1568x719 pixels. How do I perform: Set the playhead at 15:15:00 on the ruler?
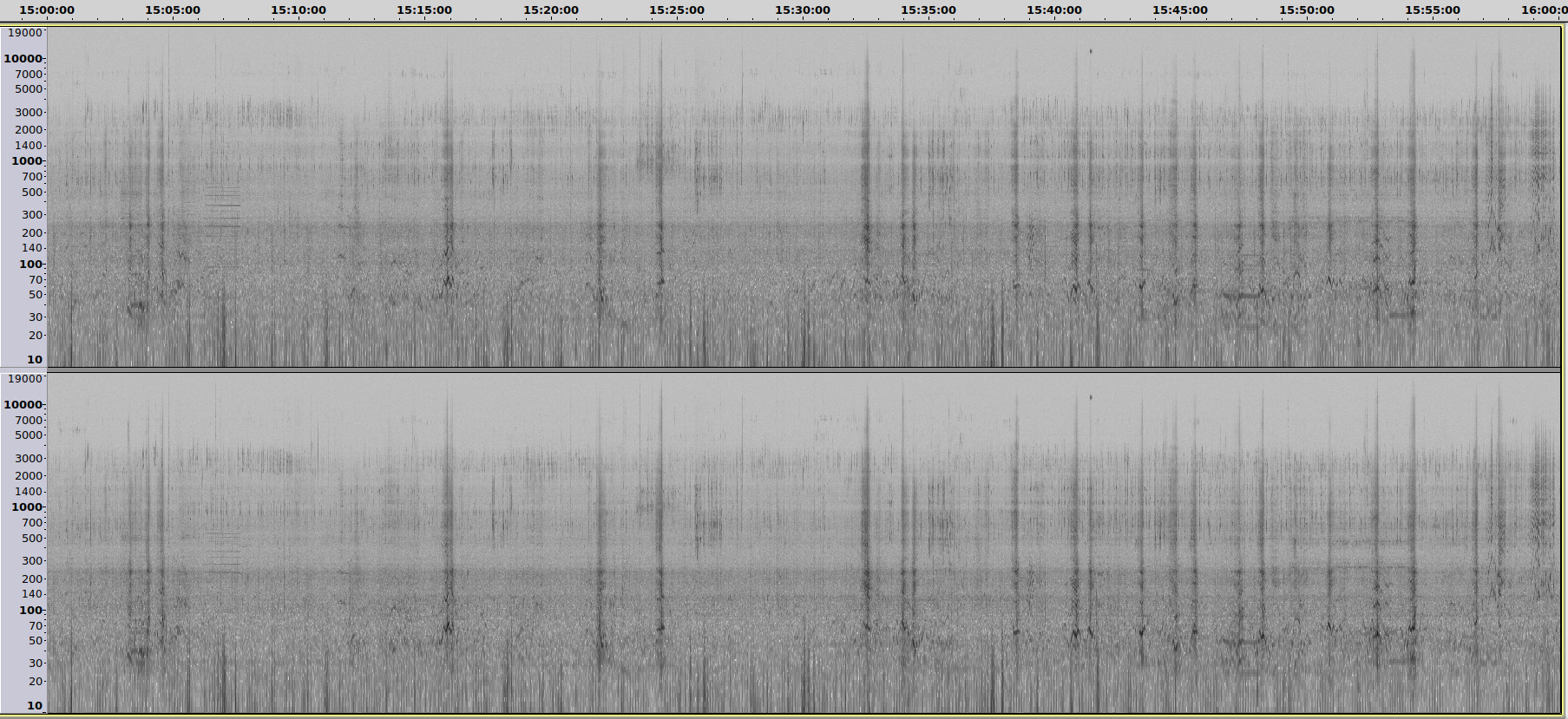424,10
